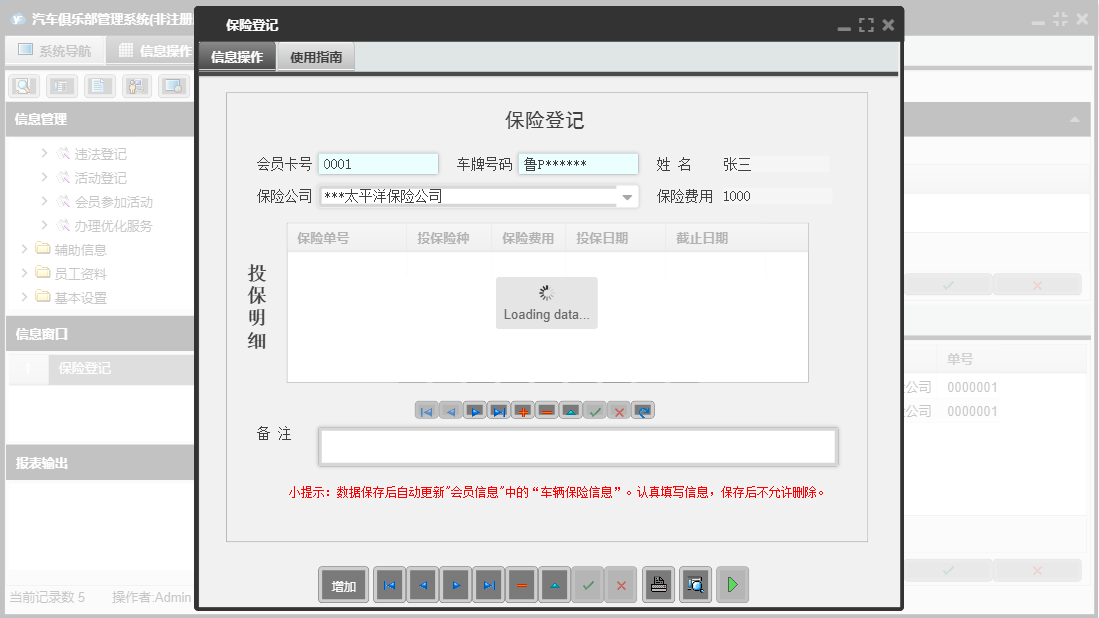Expand the 辅助信息 tree node

click(60, 250)
